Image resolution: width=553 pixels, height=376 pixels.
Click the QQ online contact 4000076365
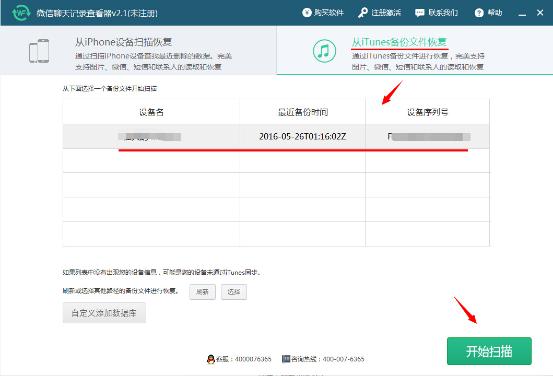[239, 359]
